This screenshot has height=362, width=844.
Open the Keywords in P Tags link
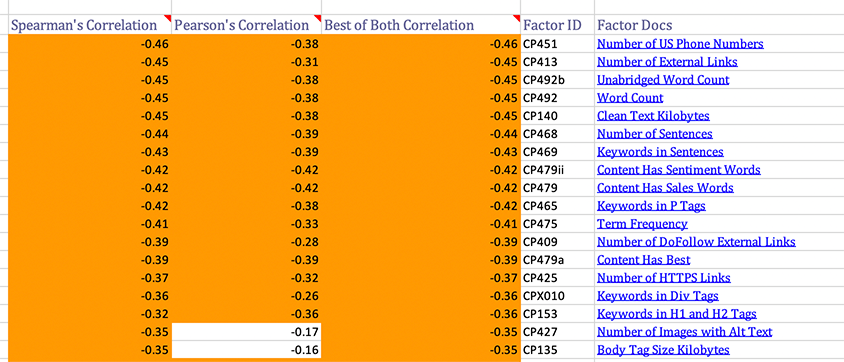pos(651,205)
